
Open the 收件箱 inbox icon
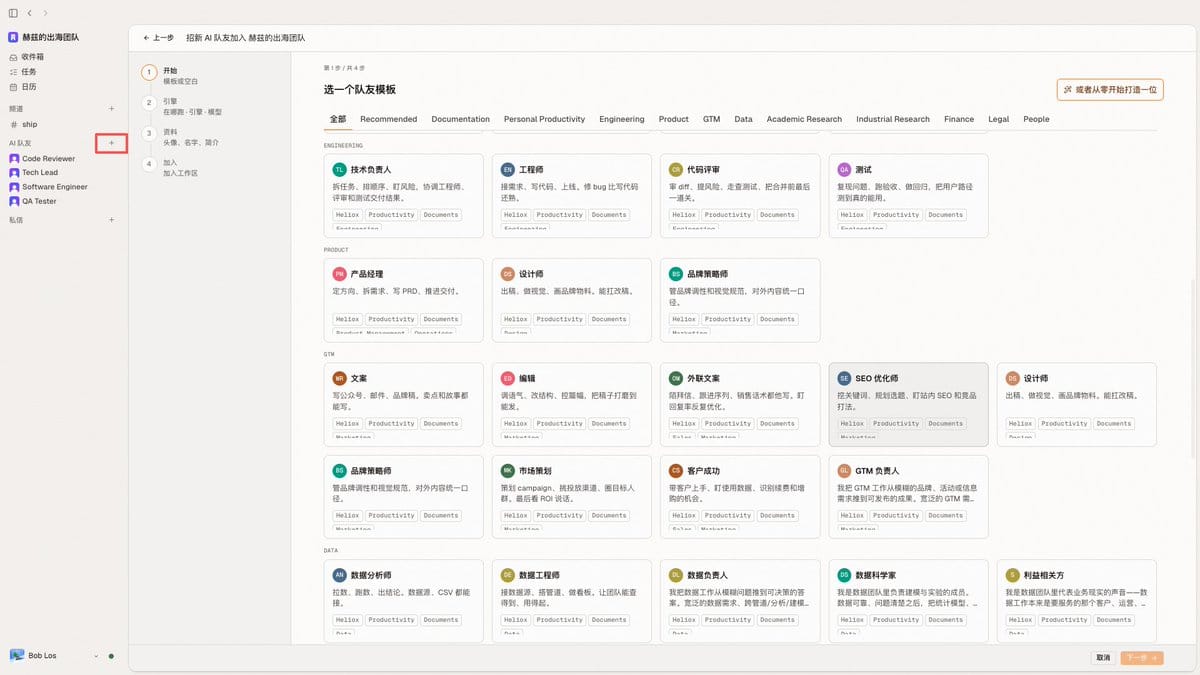point(13,57)
